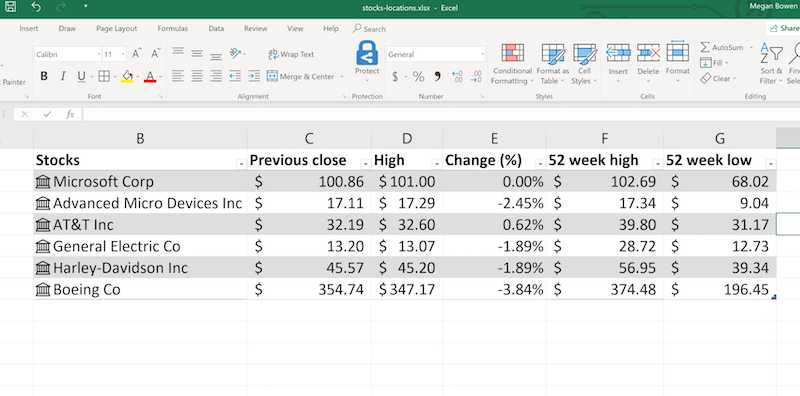The height and width of the screenshot is (396, 800).
Task: Click the Decrease Indent icon
Action: coord(235,77)
